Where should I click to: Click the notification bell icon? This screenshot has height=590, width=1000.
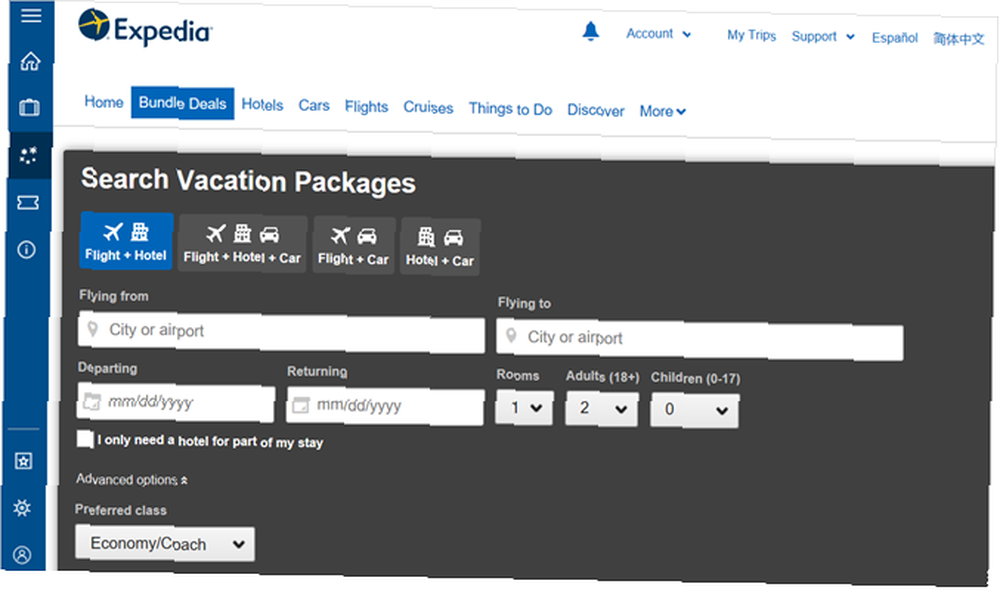click(591, 31)
